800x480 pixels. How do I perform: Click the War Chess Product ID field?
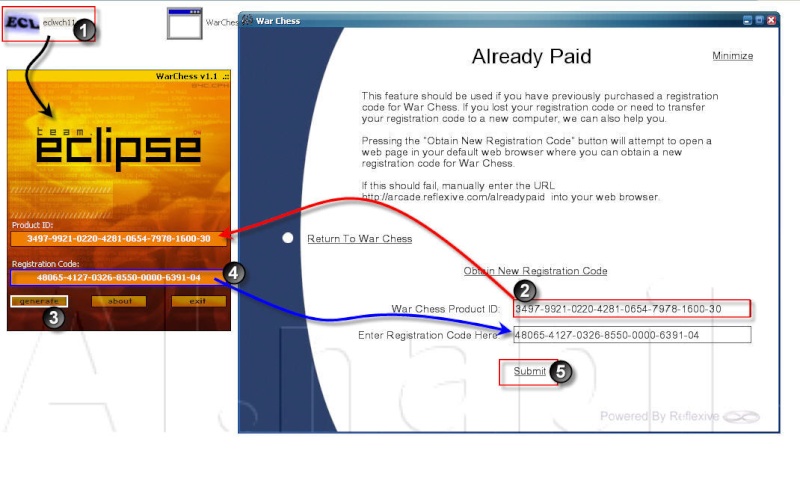[x=632, y=309]
